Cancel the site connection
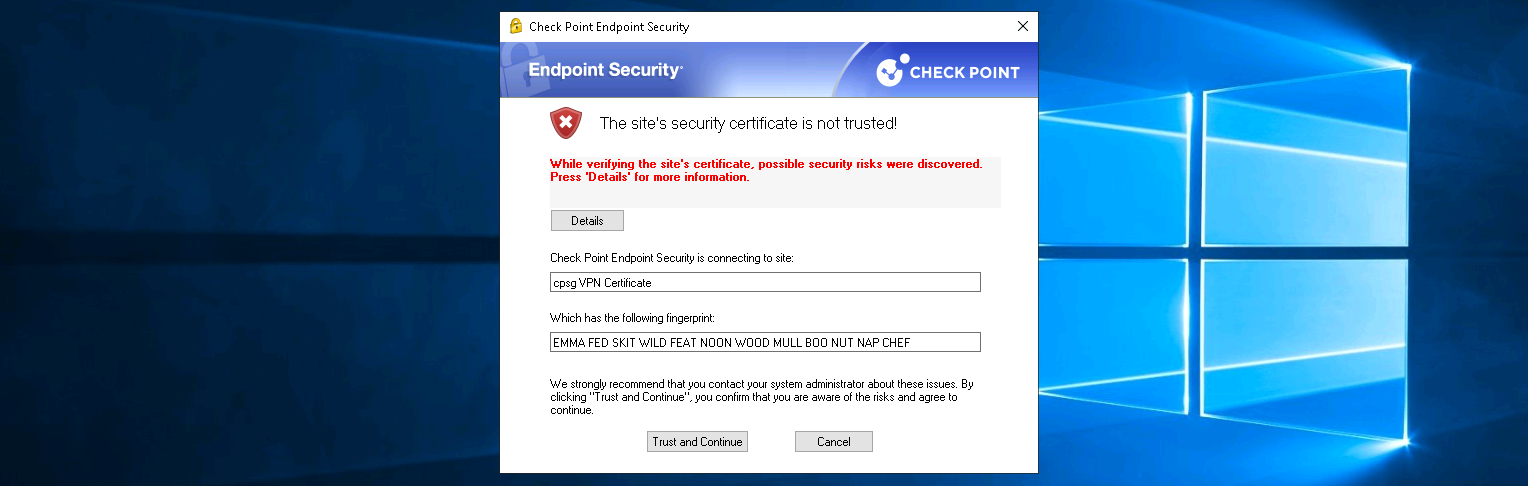Viewport: 1528px width, 486px height. pyautogui.click(x=833, y=442)
